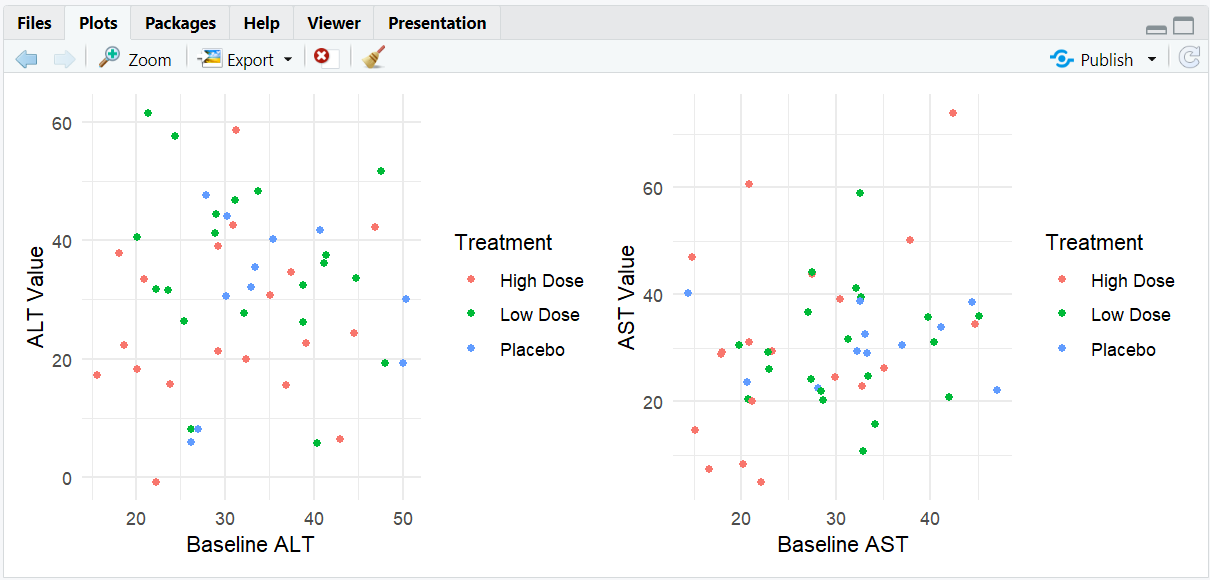This screenshot has height=580, width=1210.
Task: Go to the previous plot arrow
Action: point(27,59)
